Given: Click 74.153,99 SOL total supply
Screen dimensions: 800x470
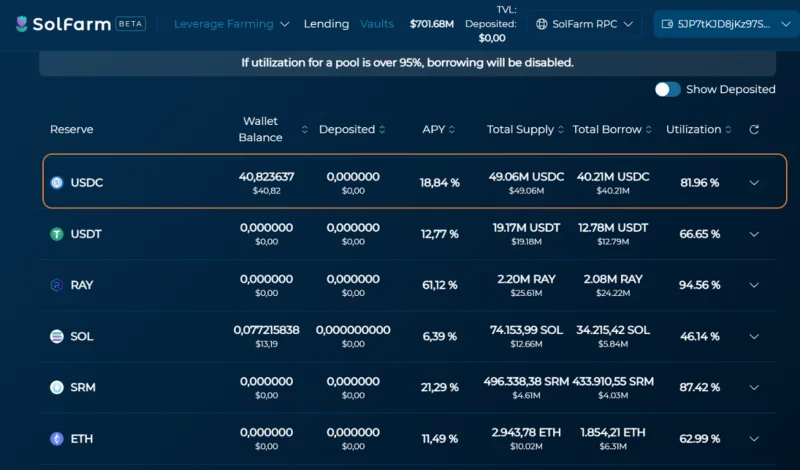Looking at the screenshot, I should [527, 330].
